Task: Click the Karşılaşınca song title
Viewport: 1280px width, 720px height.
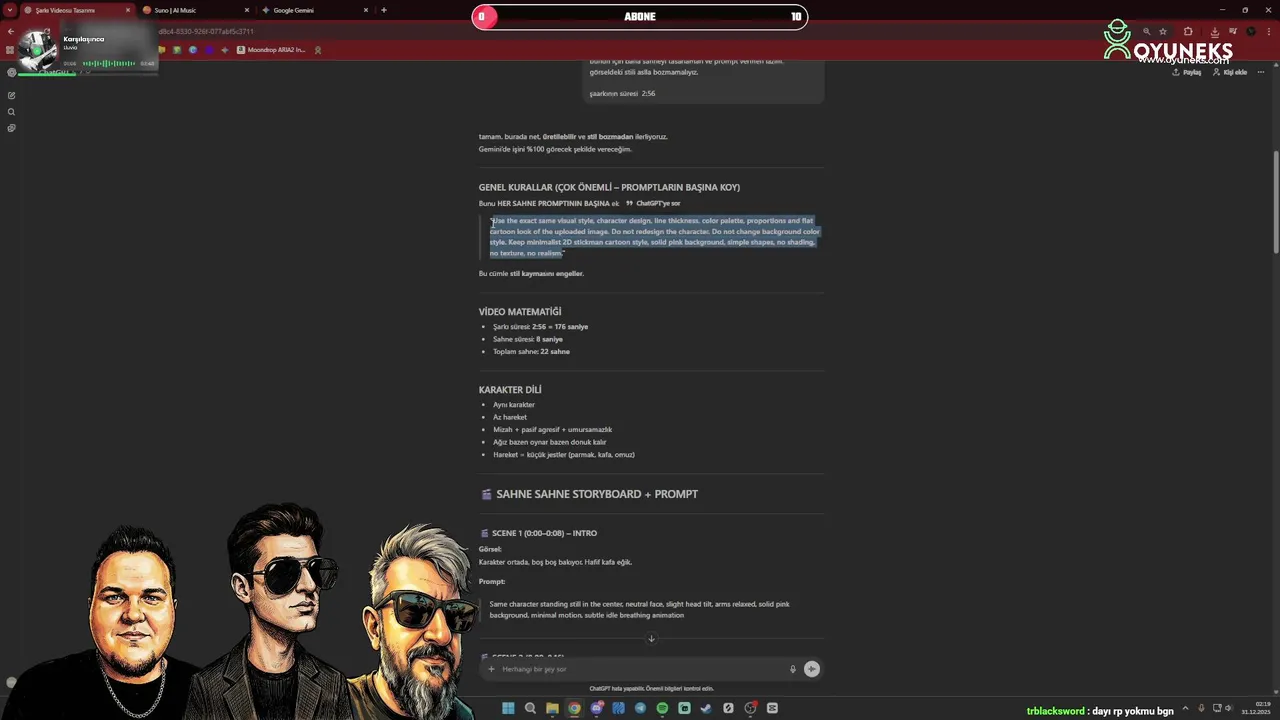Action: 84,39
